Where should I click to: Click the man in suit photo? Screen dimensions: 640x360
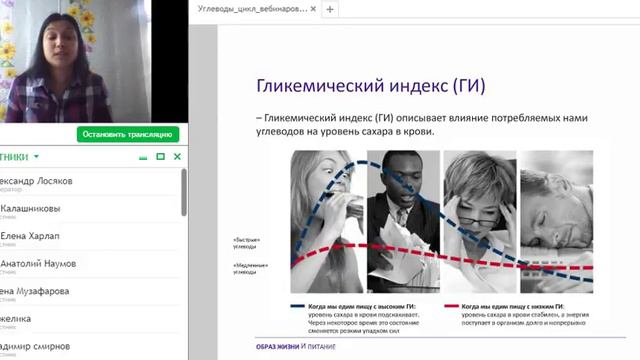click(403, 222)
